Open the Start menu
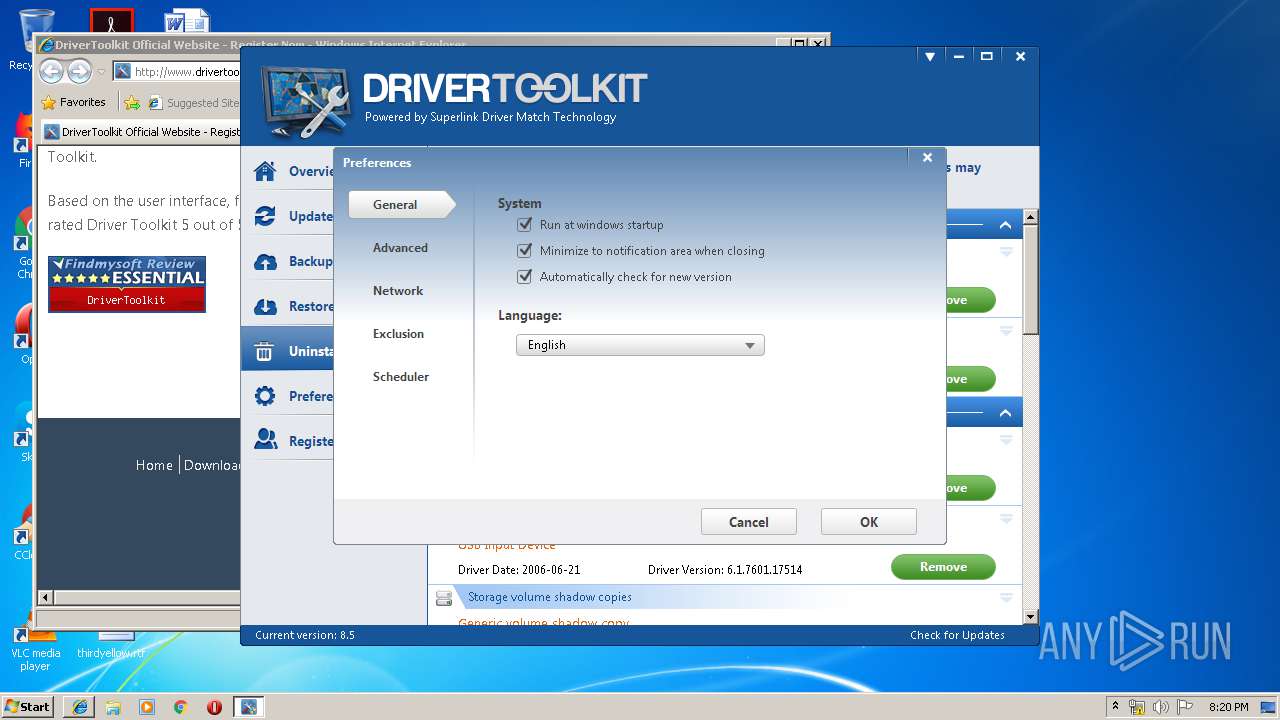 pos(28,707)
